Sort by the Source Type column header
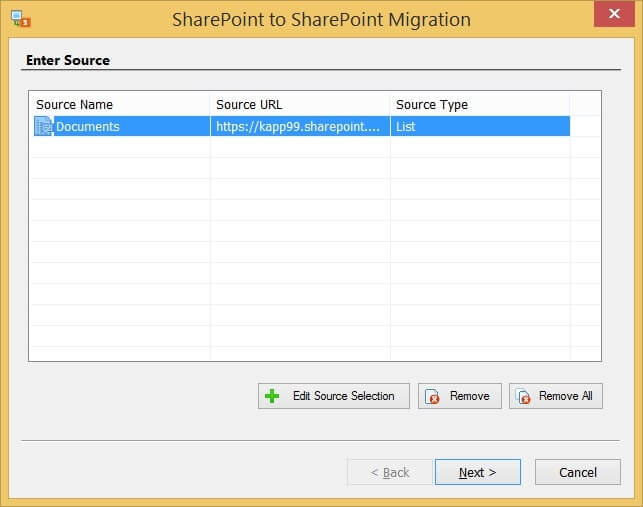The image size is (643, 507). [x=480, y=105]
